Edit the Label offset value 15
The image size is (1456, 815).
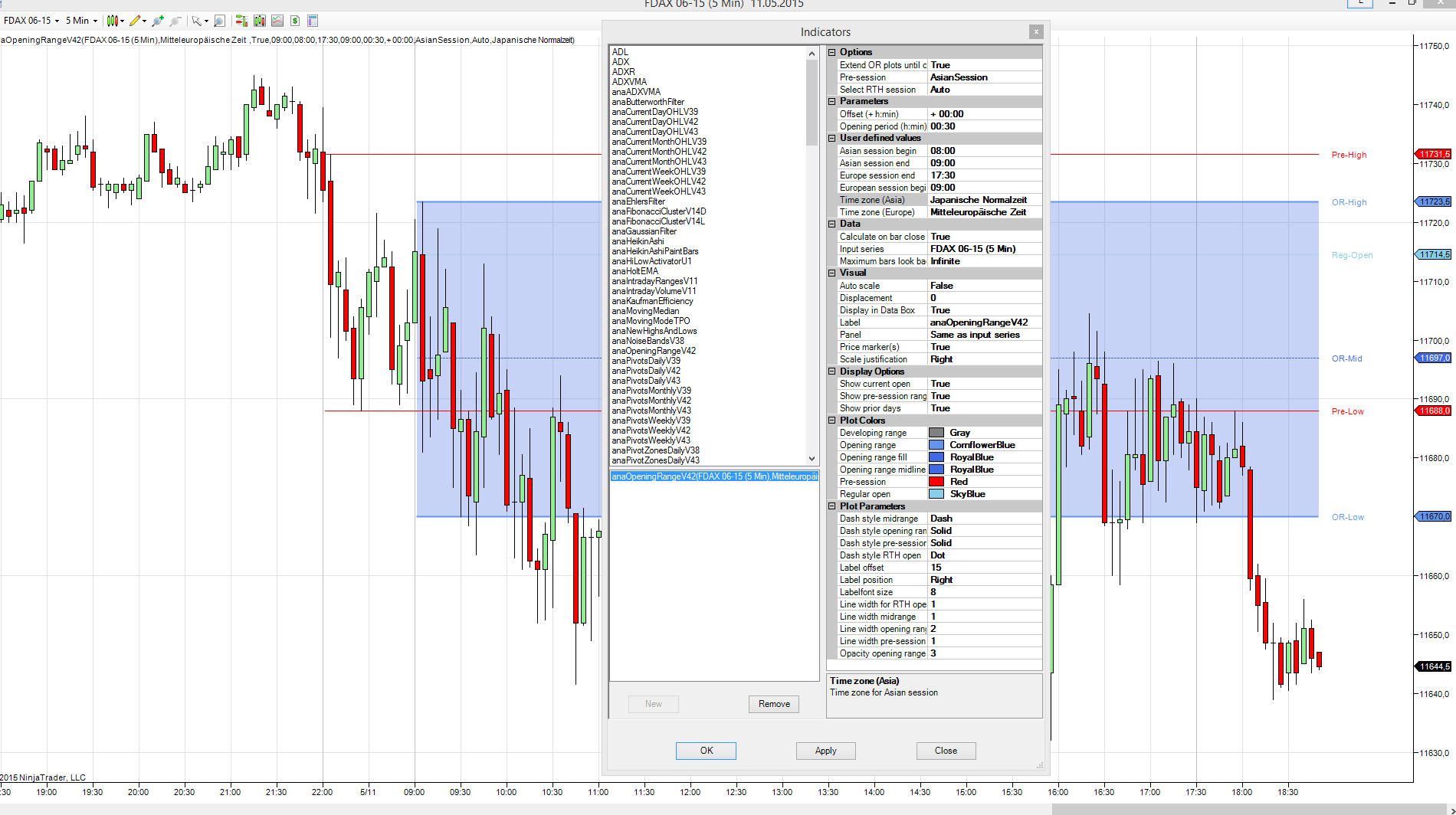pyautogui.click(x=985, y=568)
